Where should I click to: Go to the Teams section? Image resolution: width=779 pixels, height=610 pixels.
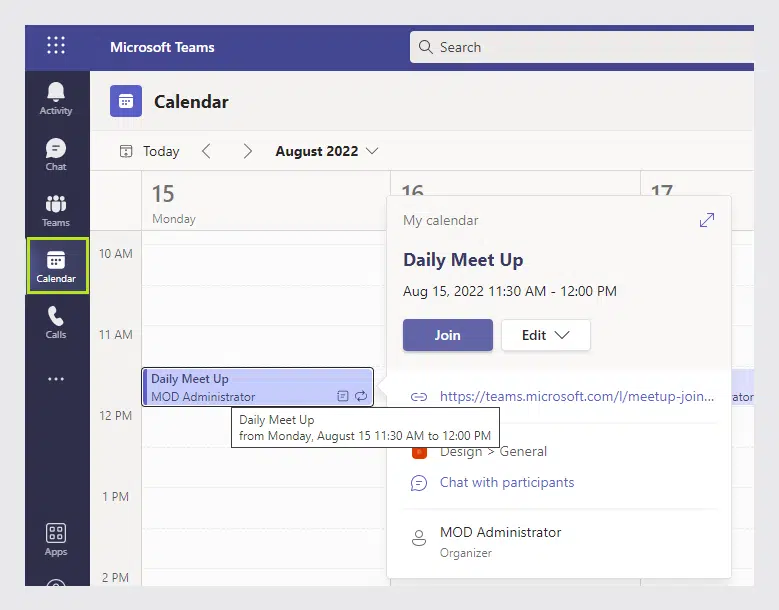56,211
